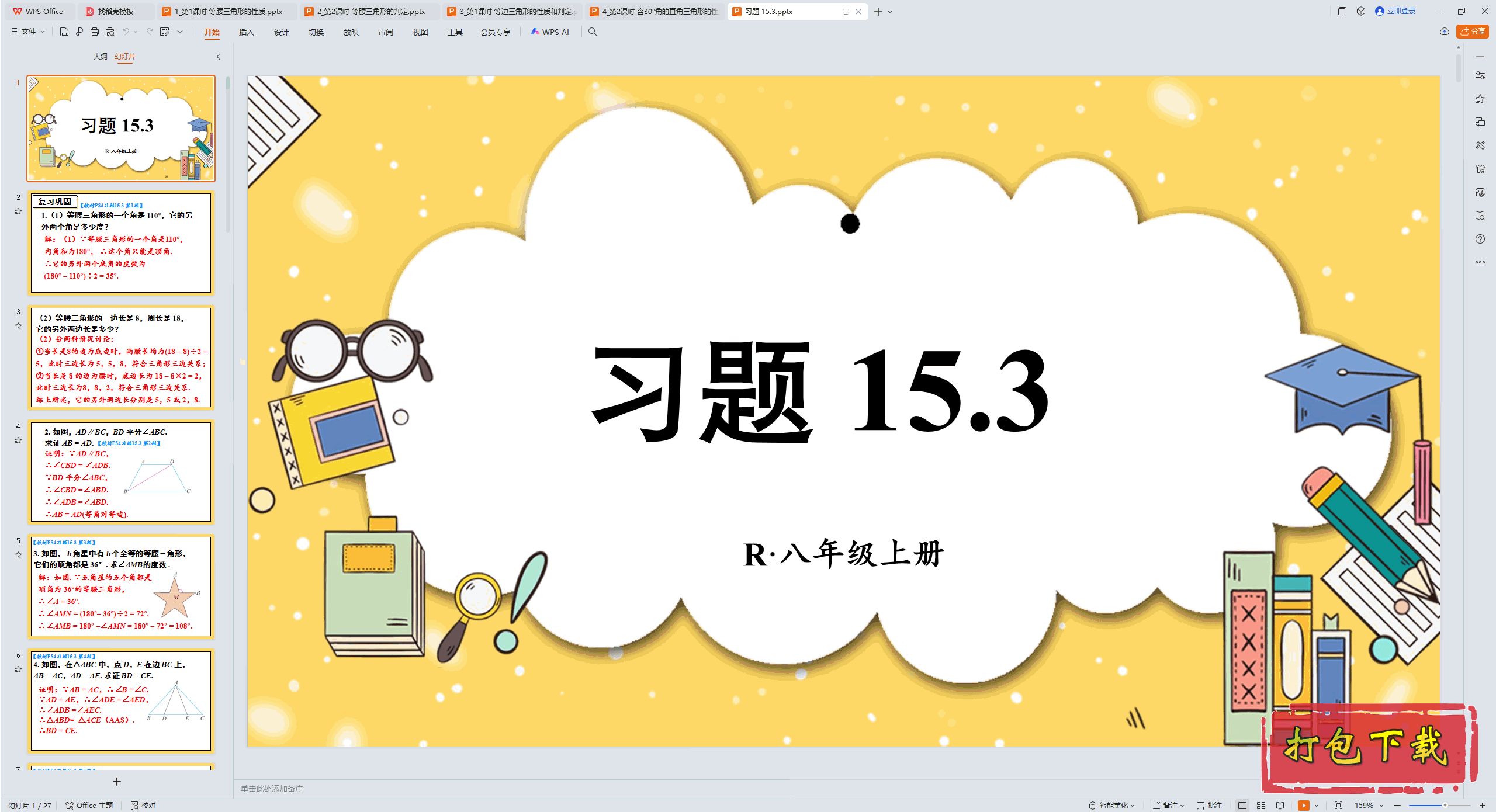The width and height of the screenshot is (1496, 812).
Task: Open the settings sliders icon in right sidebar
Action: (x=1480, y=75)
